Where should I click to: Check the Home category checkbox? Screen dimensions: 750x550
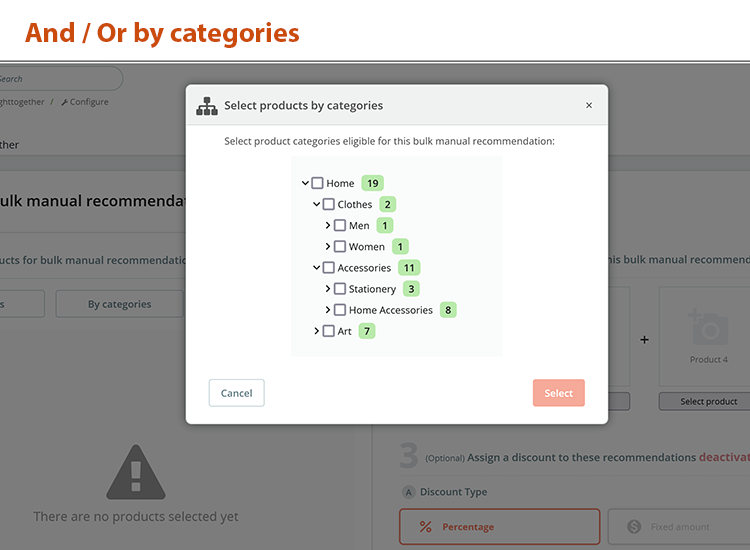point(317,183)
